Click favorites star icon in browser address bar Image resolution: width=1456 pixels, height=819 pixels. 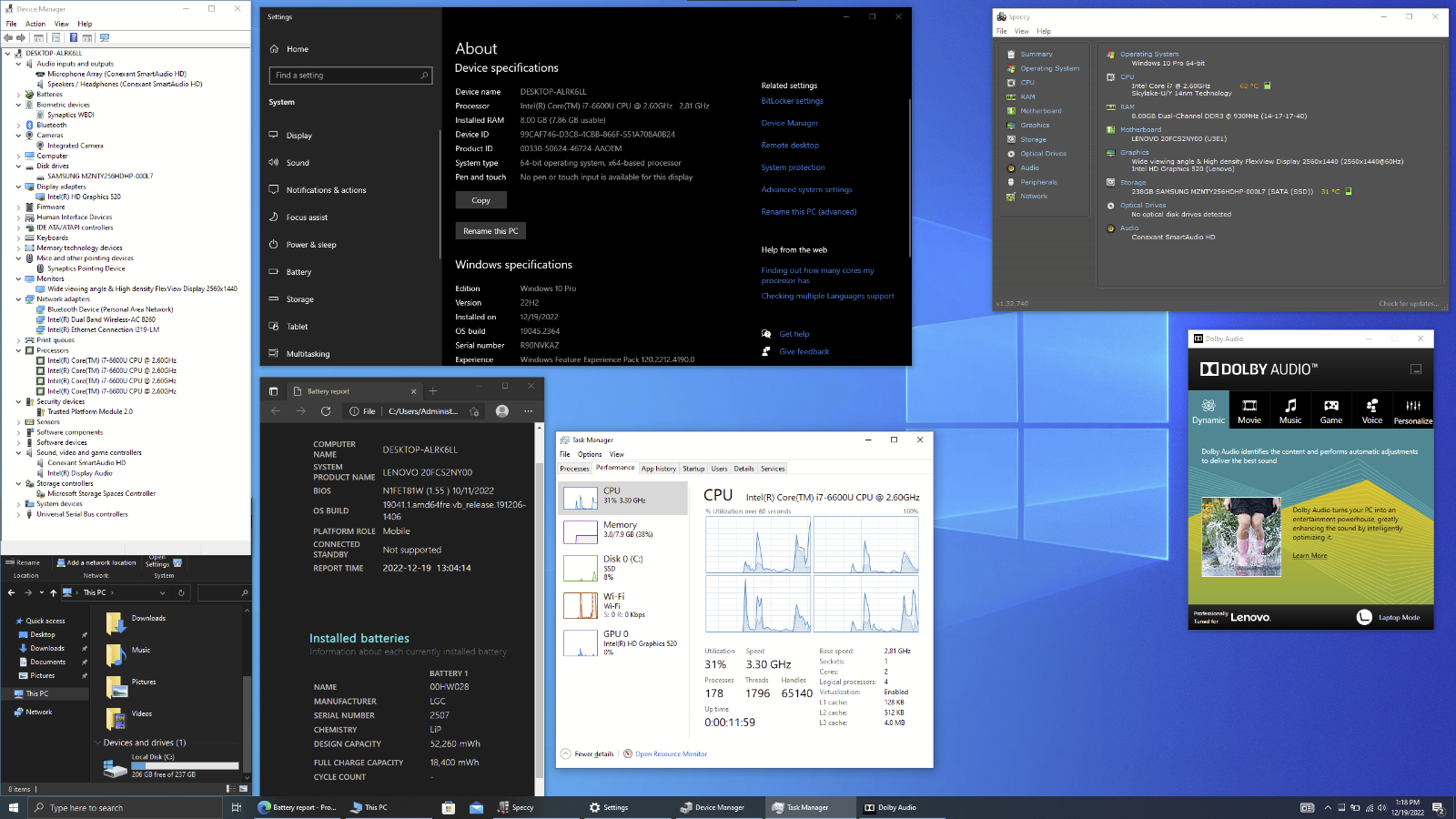coord(474,411)
